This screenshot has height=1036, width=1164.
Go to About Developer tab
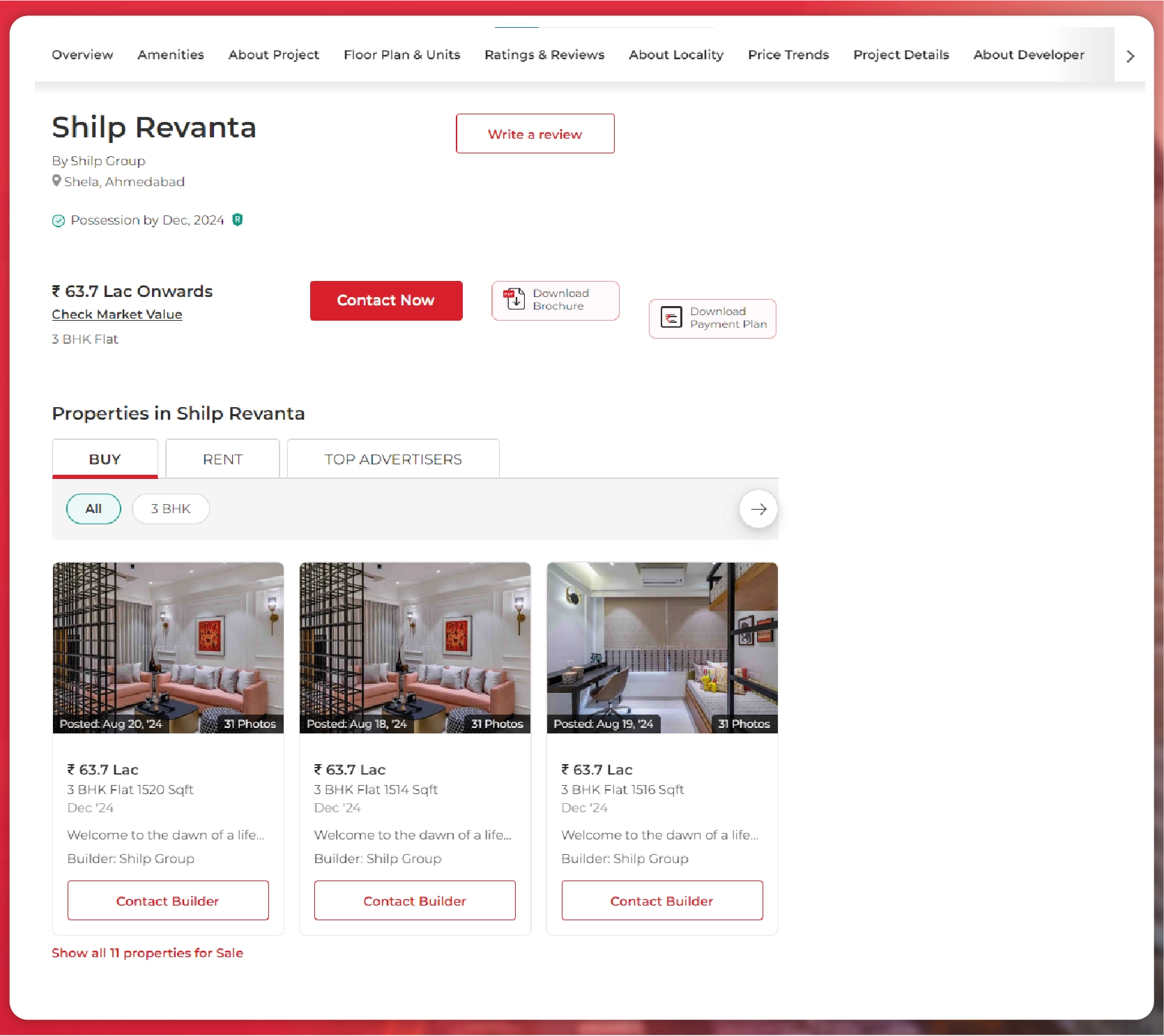click(x=1029, y=55)
